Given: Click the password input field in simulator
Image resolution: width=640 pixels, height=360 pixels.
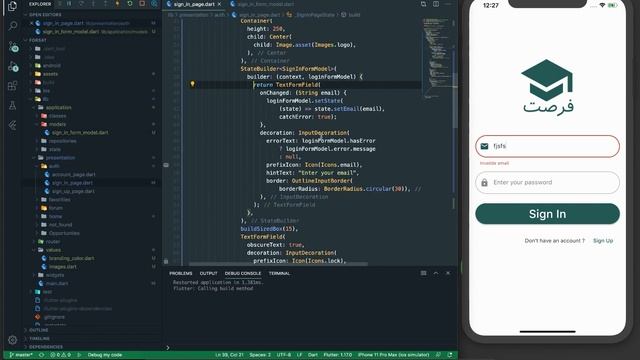Looking at the screenshot, I should tap(547, 182).
